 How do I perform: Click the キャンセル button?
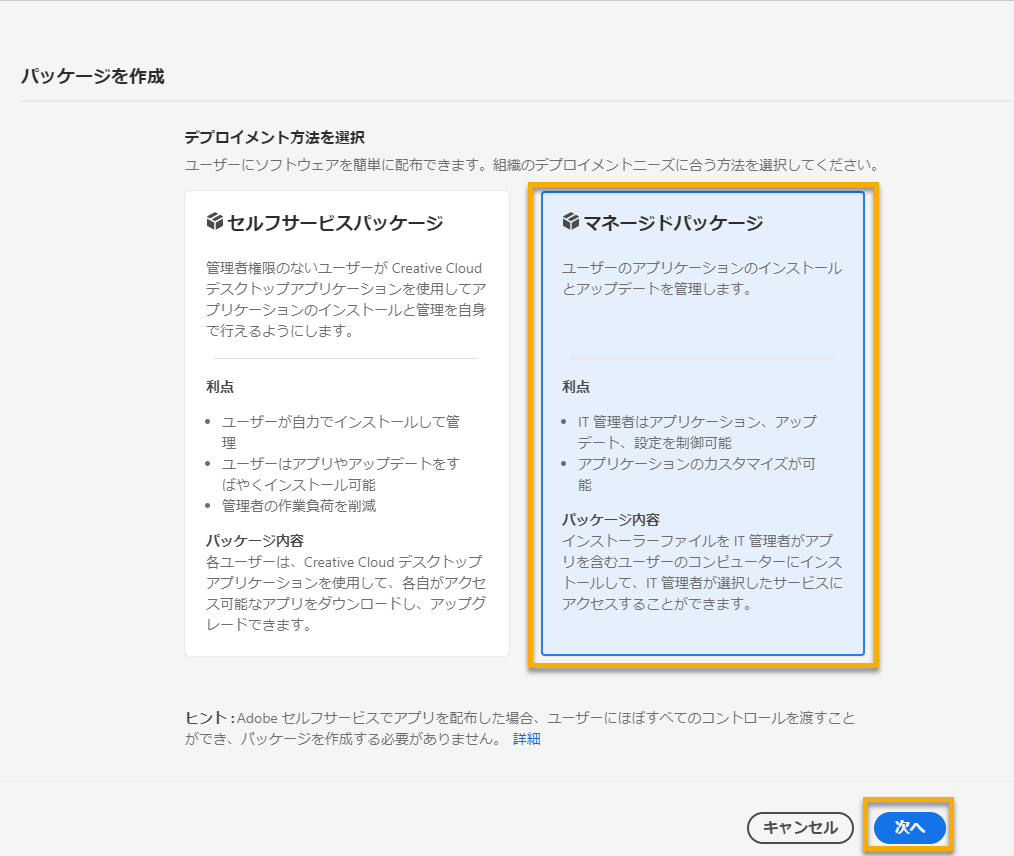click(800, 828)
